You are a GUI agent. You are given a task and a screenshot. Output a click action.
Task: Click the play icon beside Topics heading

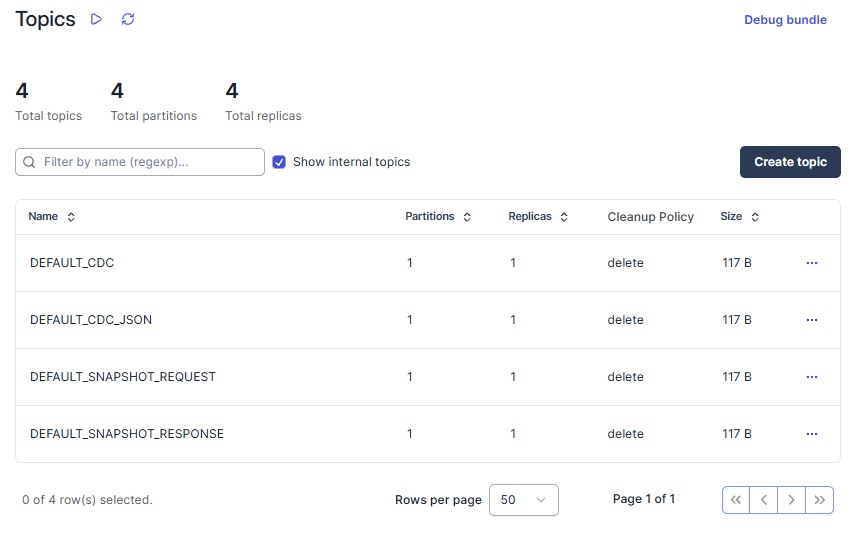coord(97,19)
